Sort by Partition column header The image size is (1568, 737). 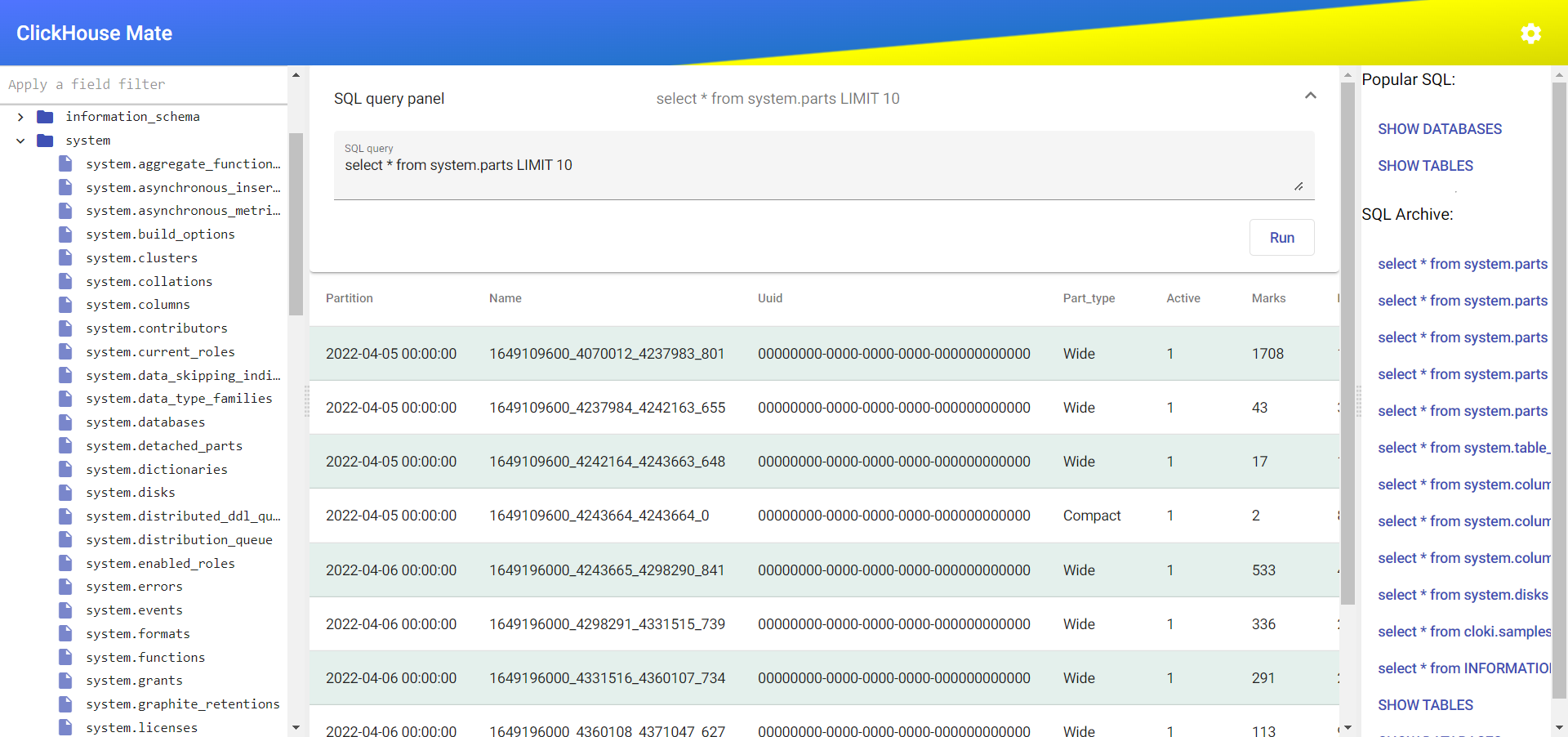(x=349, y=298)
